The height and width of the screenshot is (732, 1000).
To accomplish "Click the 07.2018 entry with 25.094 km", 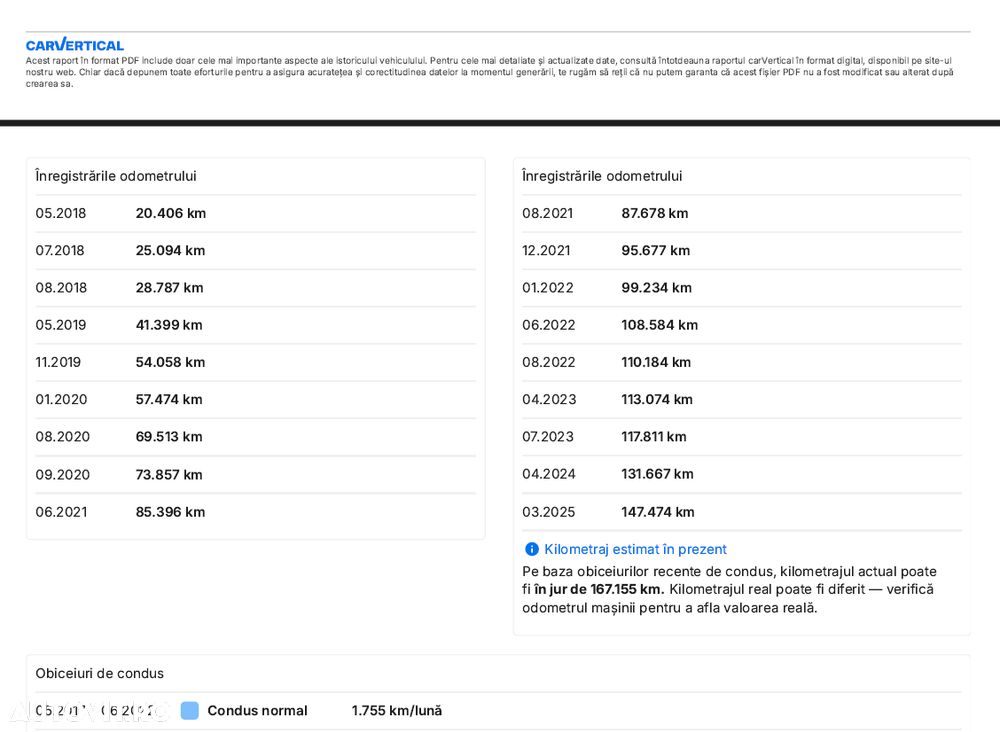I will click(256, 251).
